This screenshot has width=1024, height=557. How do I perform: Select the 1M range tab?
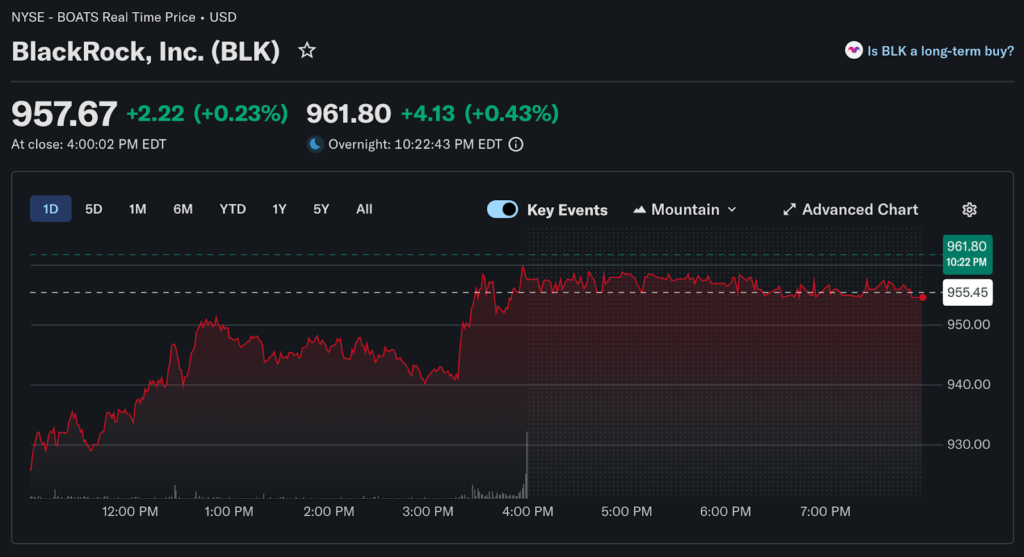coord(137,209)
